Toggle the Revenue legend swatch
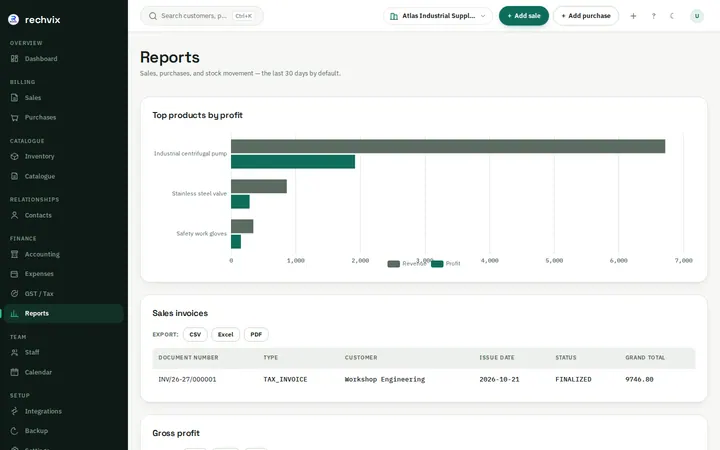 click(394, 264)
